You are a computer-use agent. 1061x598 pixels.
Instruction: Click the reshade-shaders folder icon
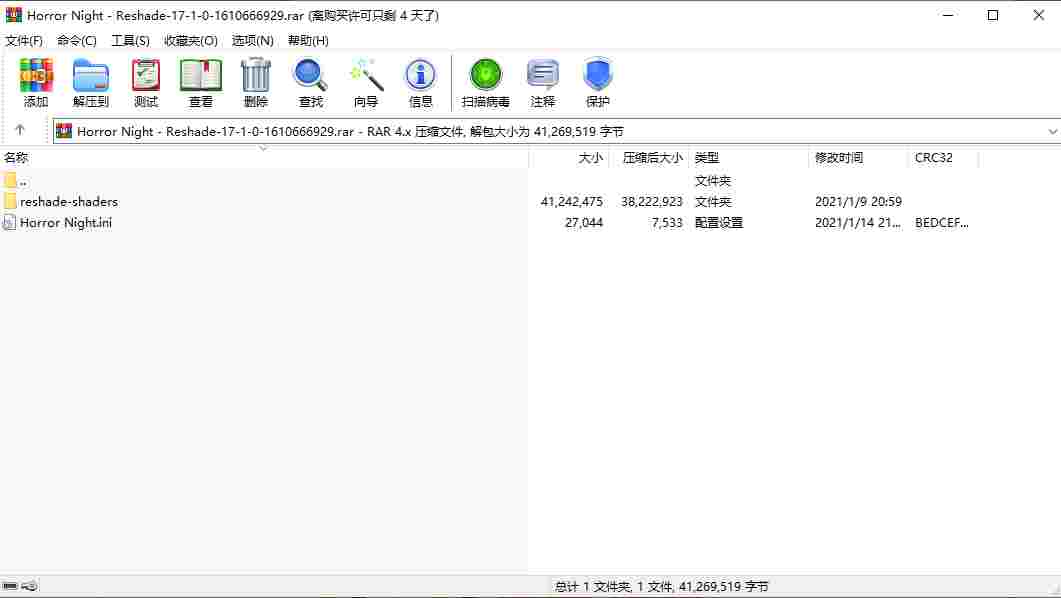tap(9, 201)
